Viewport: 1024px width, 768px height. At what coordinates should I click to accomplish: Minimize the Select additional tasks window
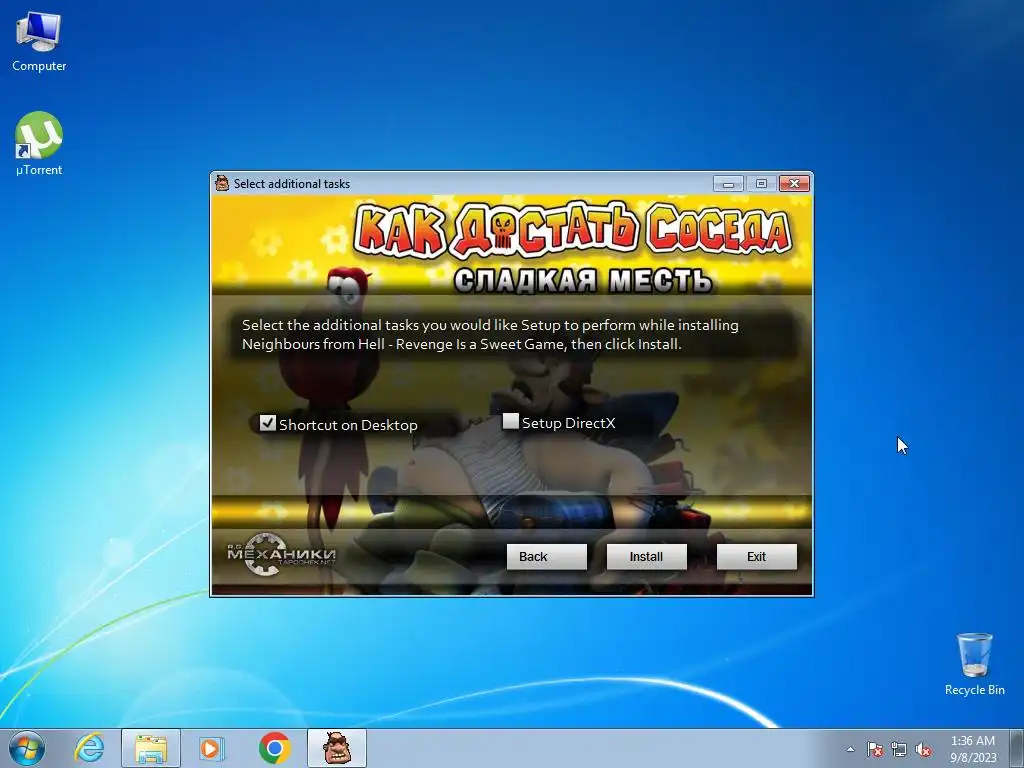click(728, 184)
